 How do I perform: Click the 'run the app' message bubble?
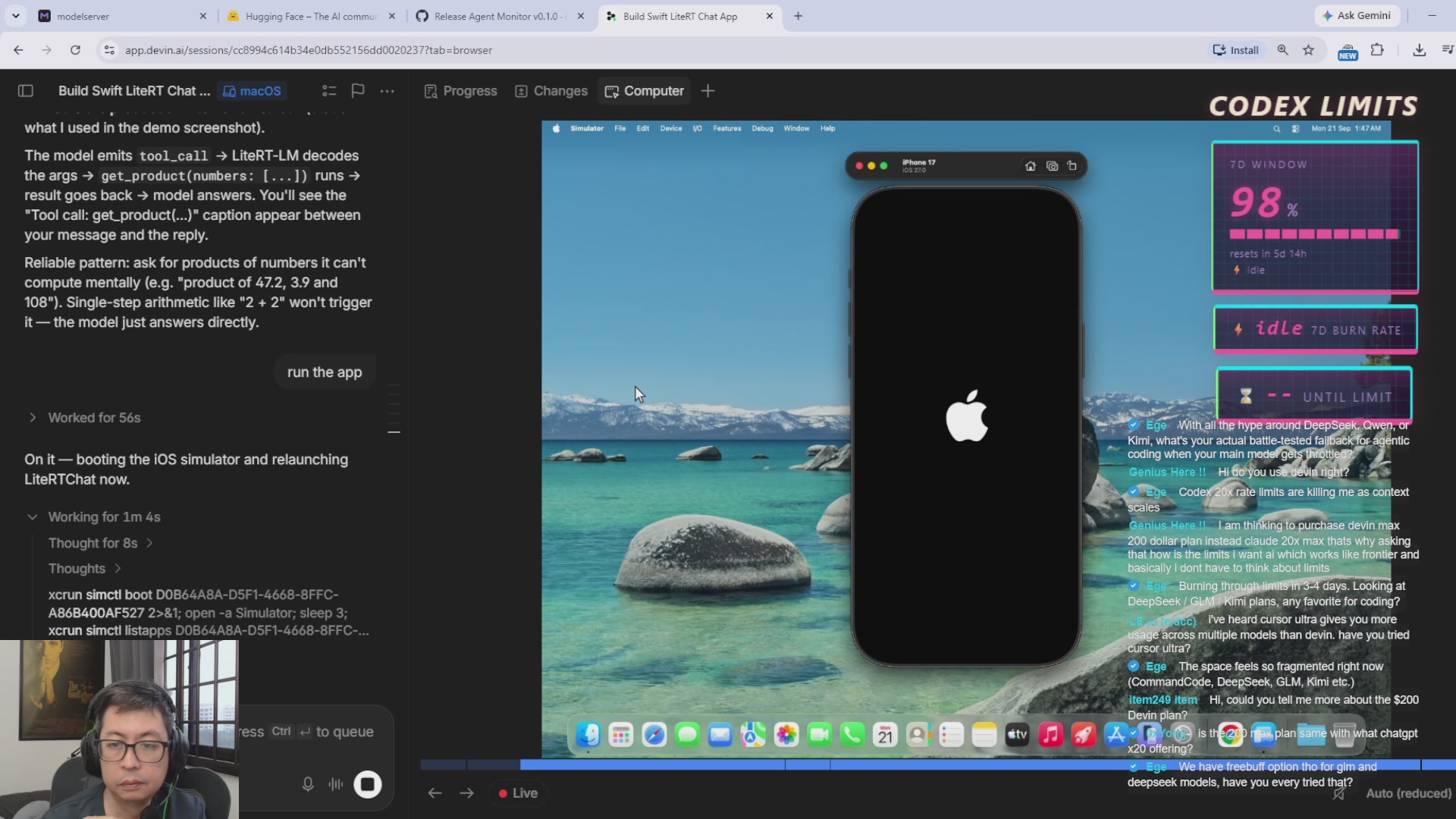coord(325,372)
